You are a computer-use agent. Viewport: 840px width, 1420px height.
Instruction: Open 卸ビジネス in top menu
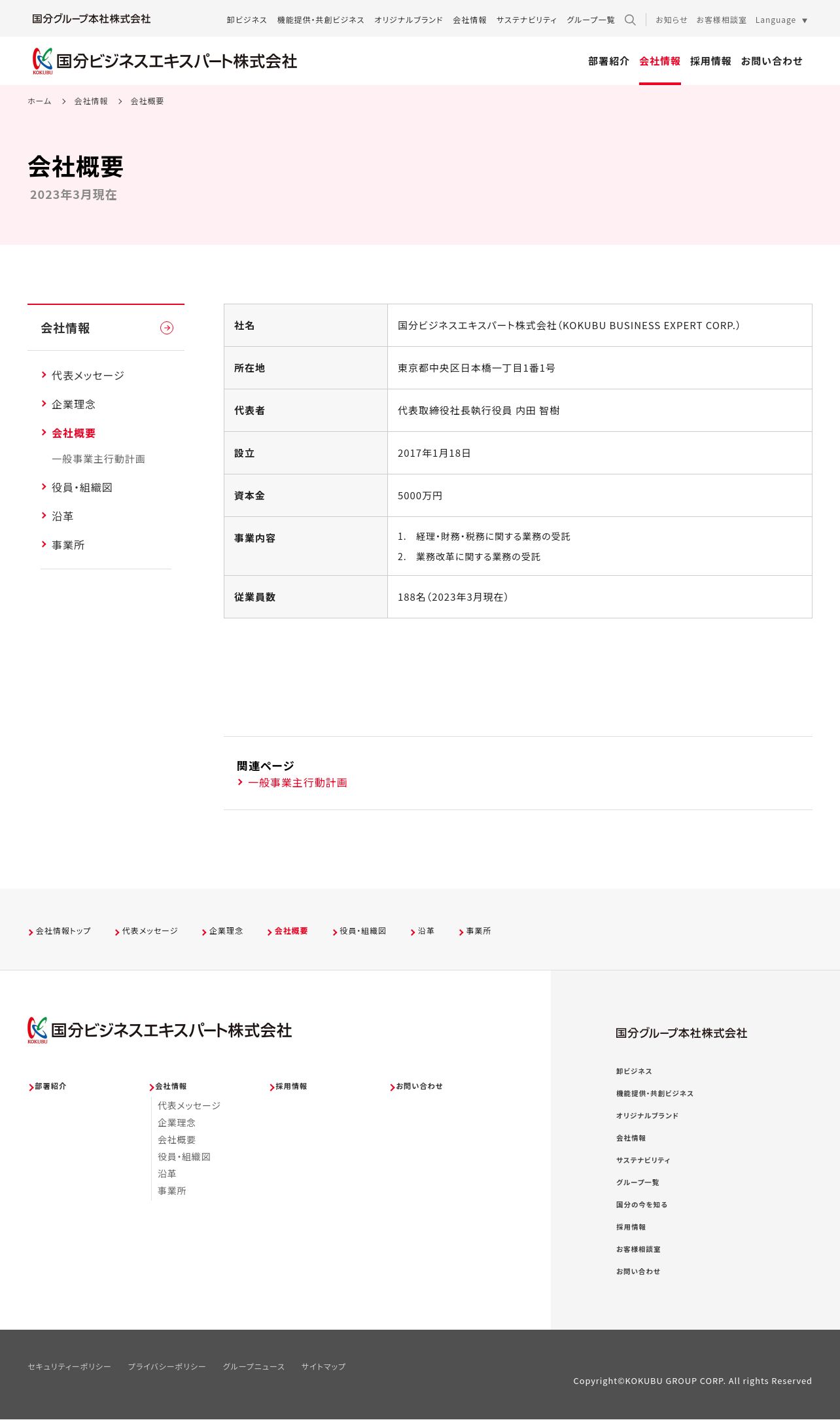pos(247,20)
